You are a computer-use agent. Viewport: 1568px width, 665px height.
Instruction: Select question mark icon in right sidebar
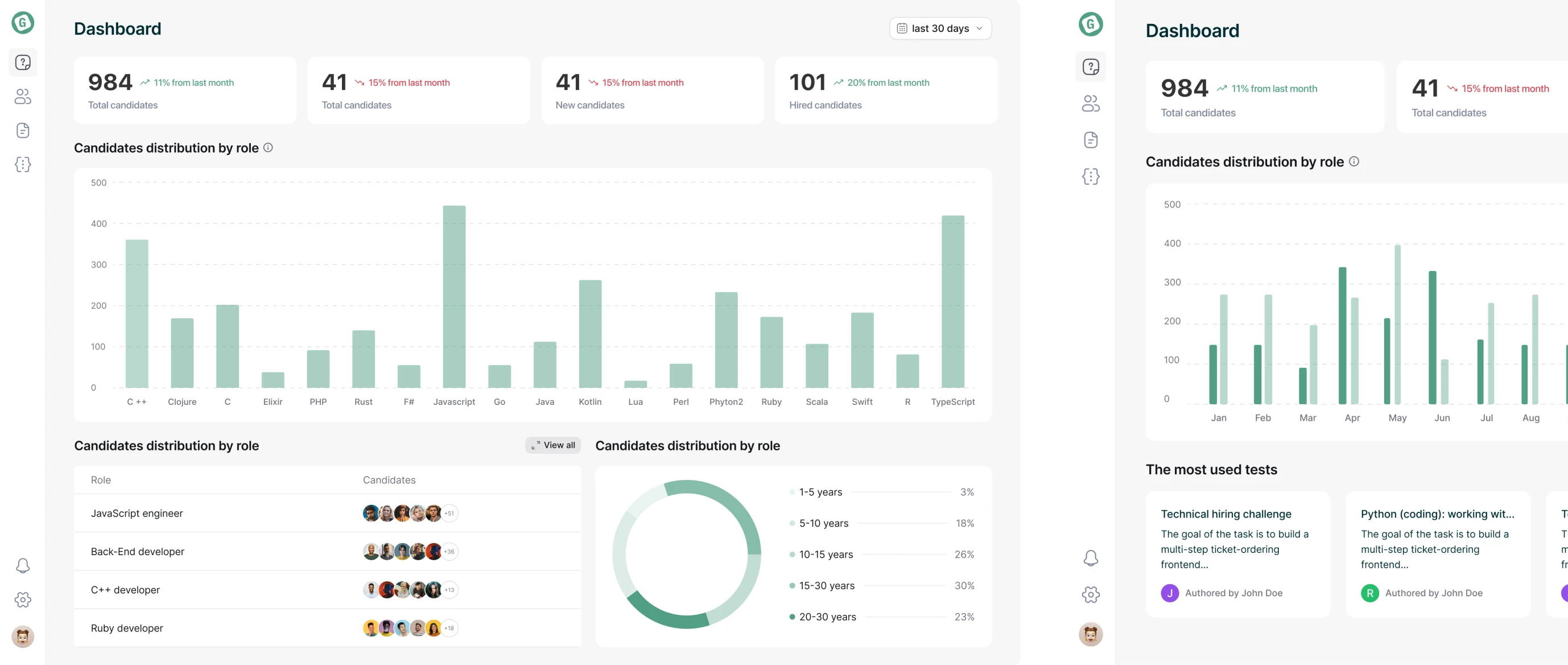click(1091, 67)
